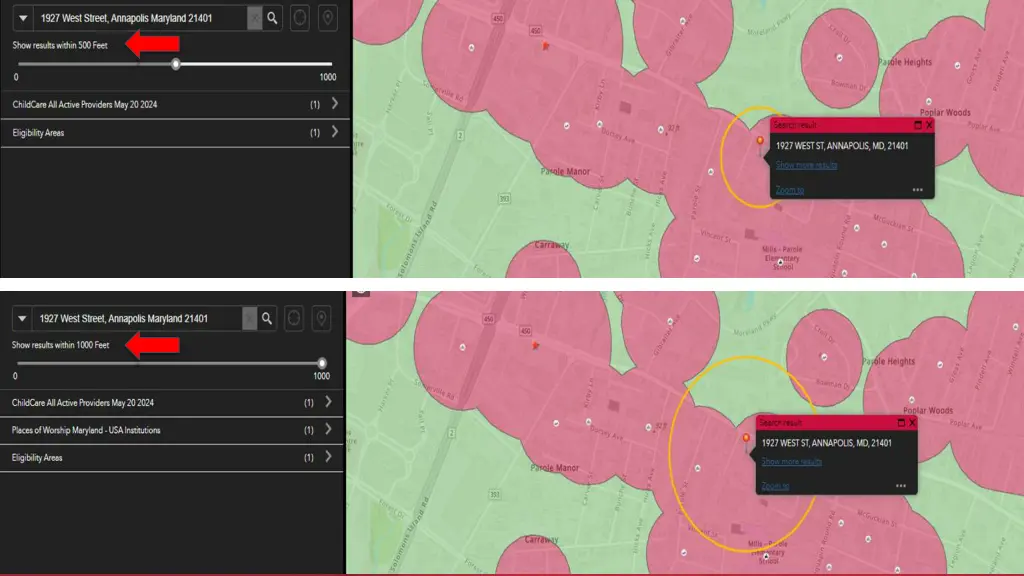The height and width of the screenshot is (576, 1024).
Task: Click the round select-location icon in the 1000 Feet panel
Action: (x=294, y=318)
